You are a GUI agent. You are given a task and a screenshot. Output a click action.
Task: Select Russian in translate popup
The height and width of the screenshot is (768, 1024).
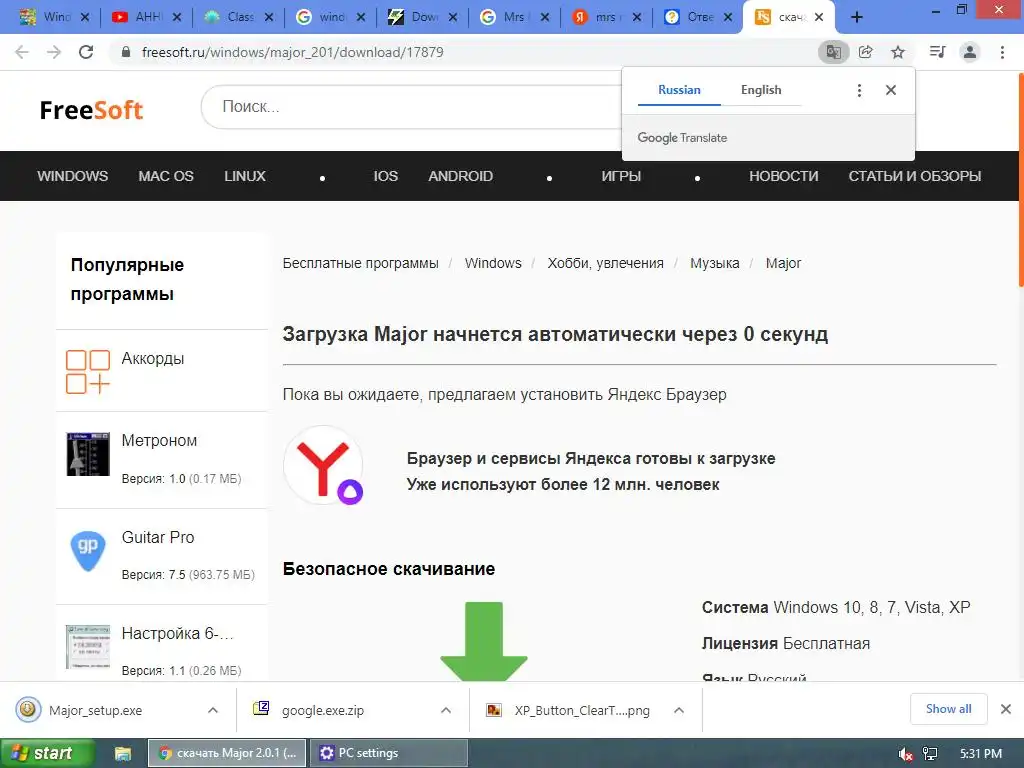coord(679,90)
